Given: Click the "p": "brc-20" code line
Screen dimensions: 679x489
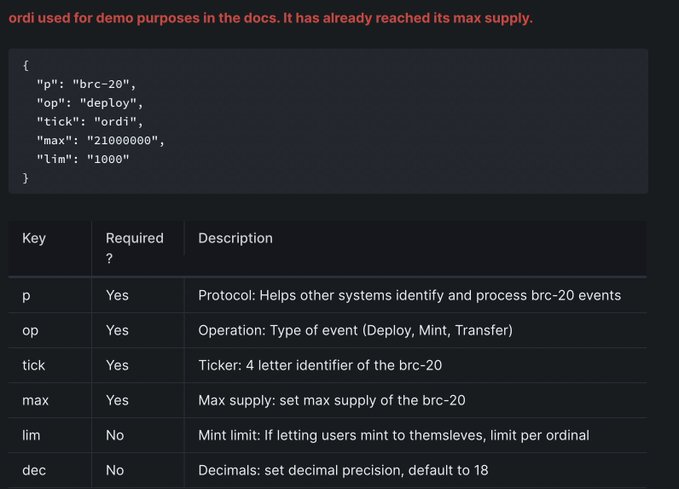Looking at the screenshot, I should tap(86, 84).
